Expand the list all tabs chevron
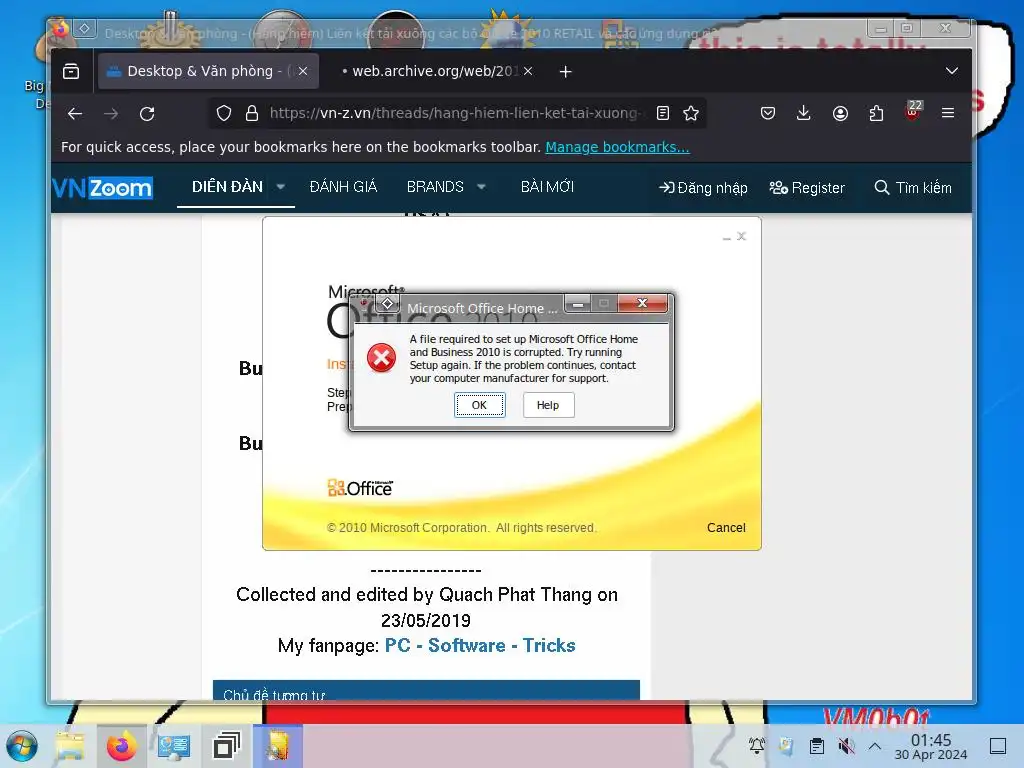 tap(952, 71)
